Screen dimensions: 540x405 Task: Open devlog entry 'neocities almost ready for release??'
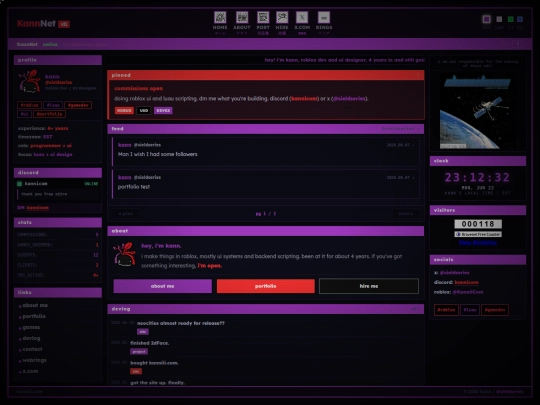click(x=181, y=323)
